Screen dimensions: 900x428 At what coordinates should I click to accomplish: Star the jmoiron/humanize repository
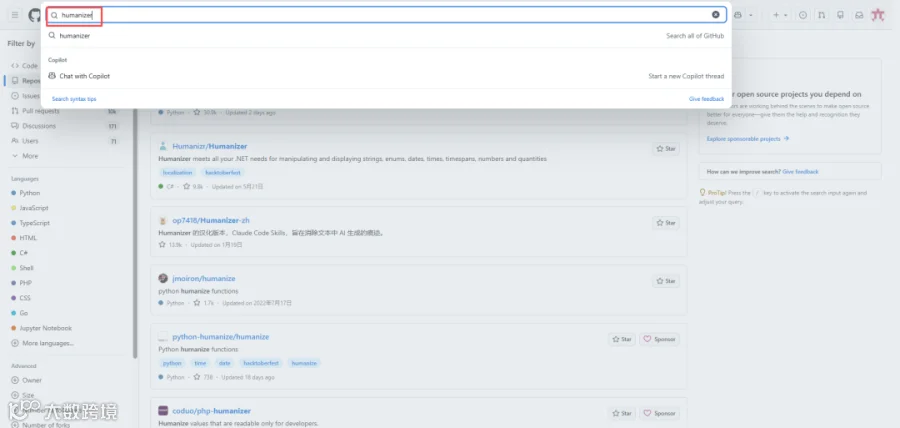point(666,281)
